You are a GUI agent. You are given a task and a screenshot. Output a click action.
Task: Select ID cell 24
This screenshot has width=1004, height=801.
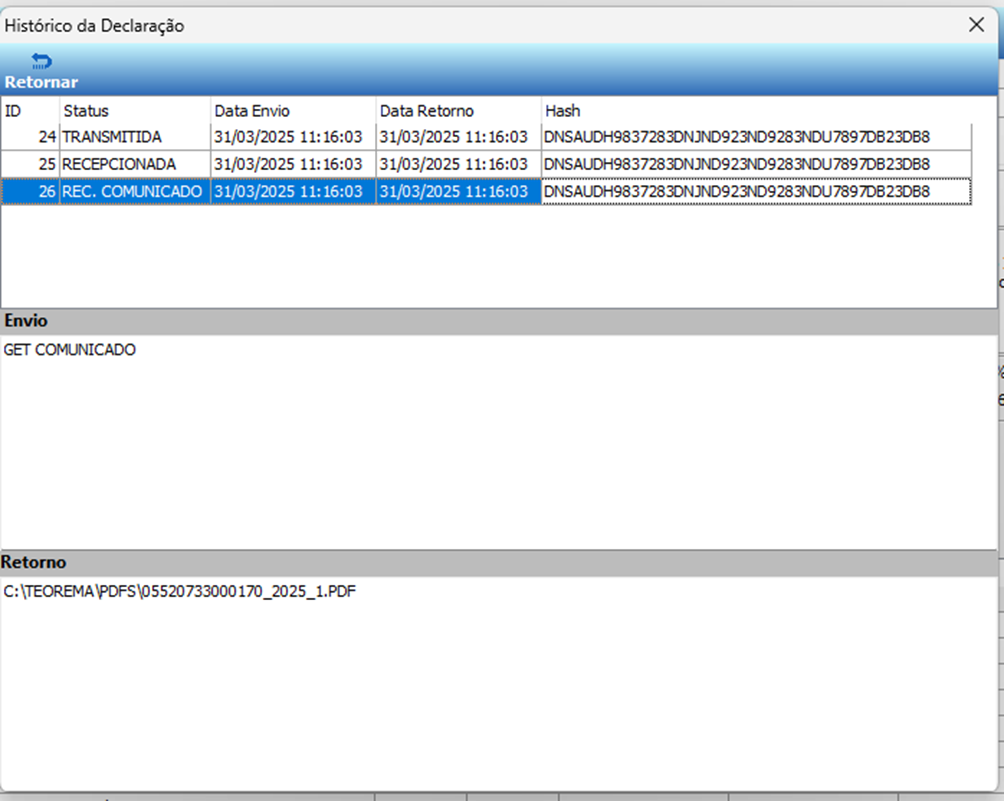30,137
